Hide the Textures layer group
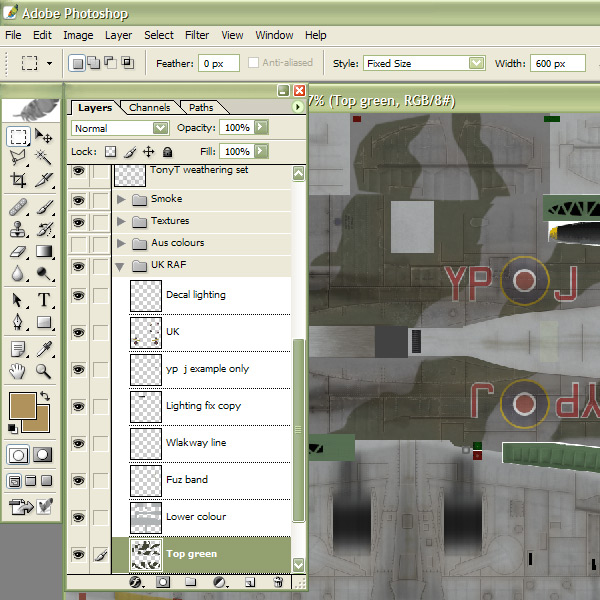Image resolution: width=600 pixels, height=600 pixels. coord(78,222)
